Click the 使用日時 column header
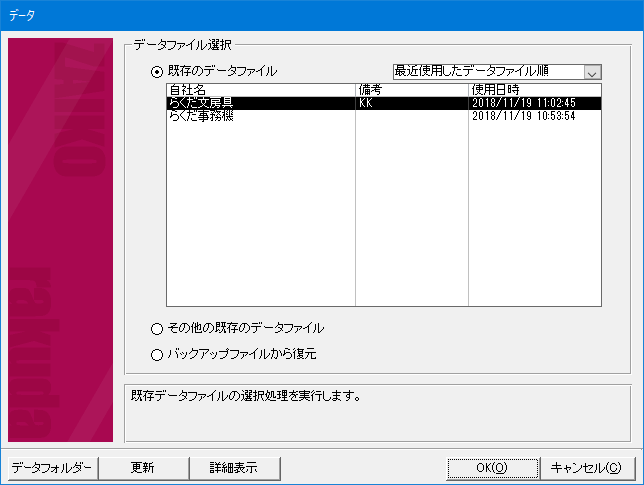Screen dimensions: 644x485 (x=534, y=90)
